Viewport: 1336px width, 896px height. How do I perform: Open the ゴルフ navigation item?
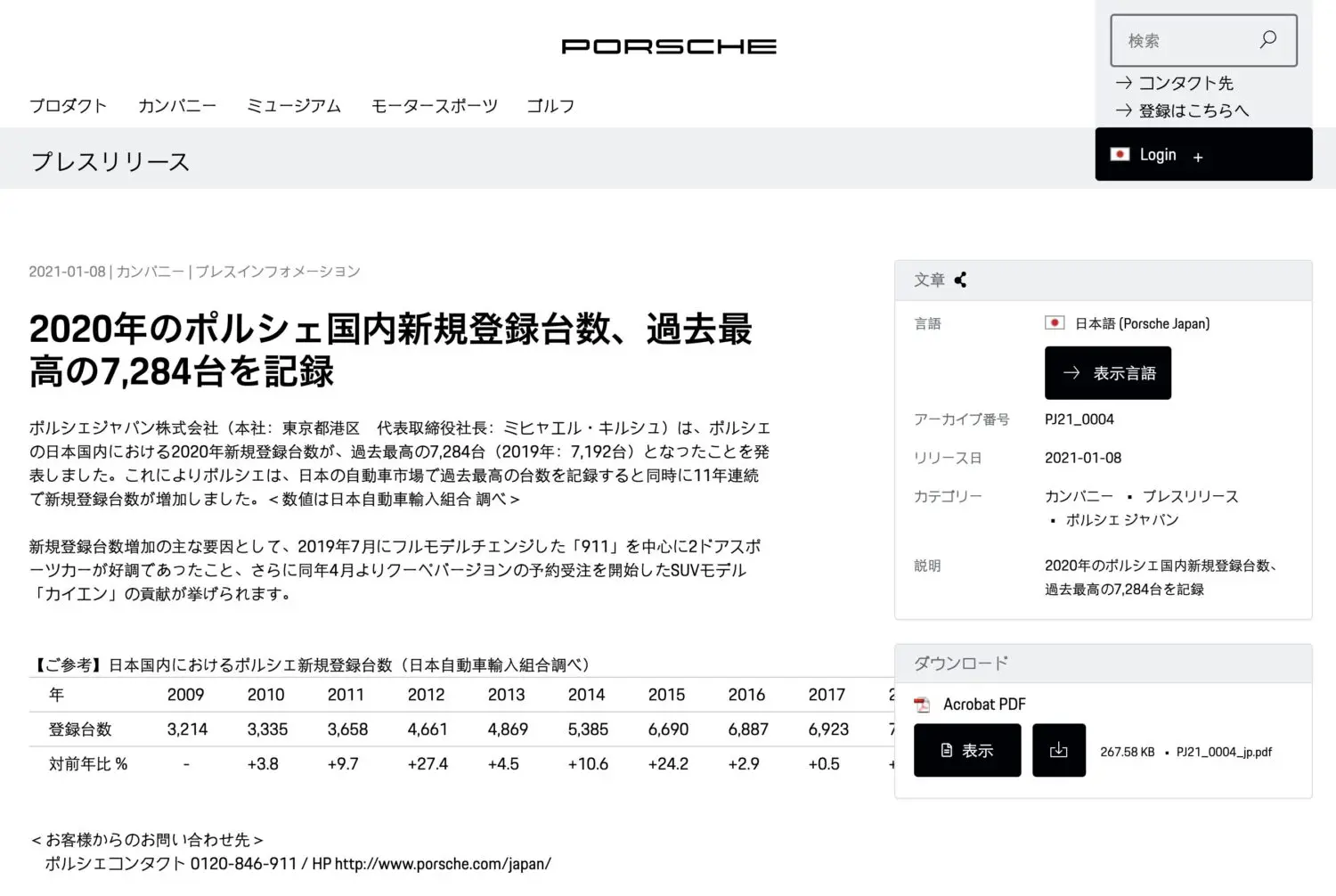point(550,106)
